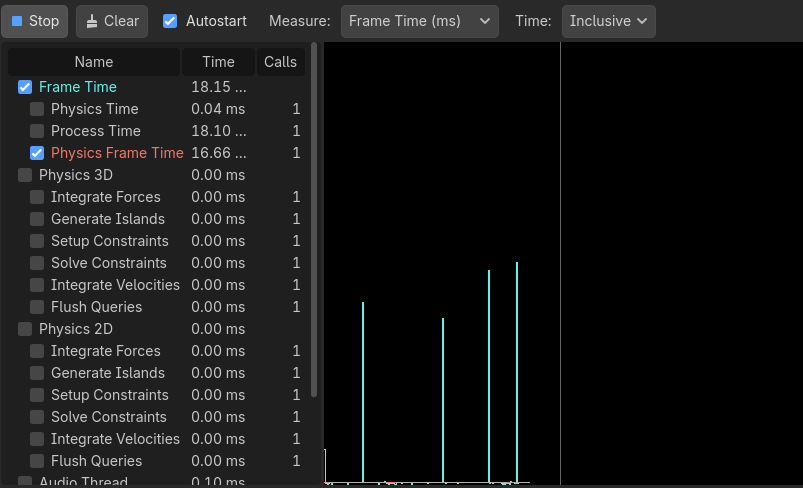This screenshot has height=488, width=803.
Task: Select the Flush Queries row under Physics 2D
Action: coord(96,461)
